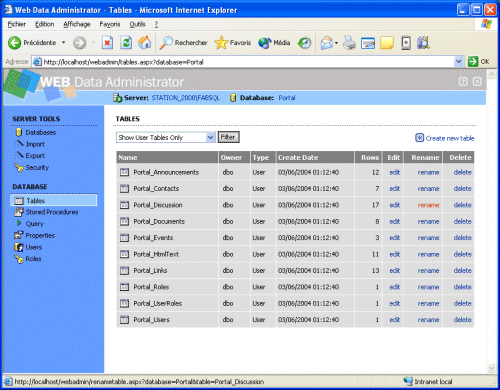Open the Outils menu
This screenshot has width=500, height=390.
[137, 24]
